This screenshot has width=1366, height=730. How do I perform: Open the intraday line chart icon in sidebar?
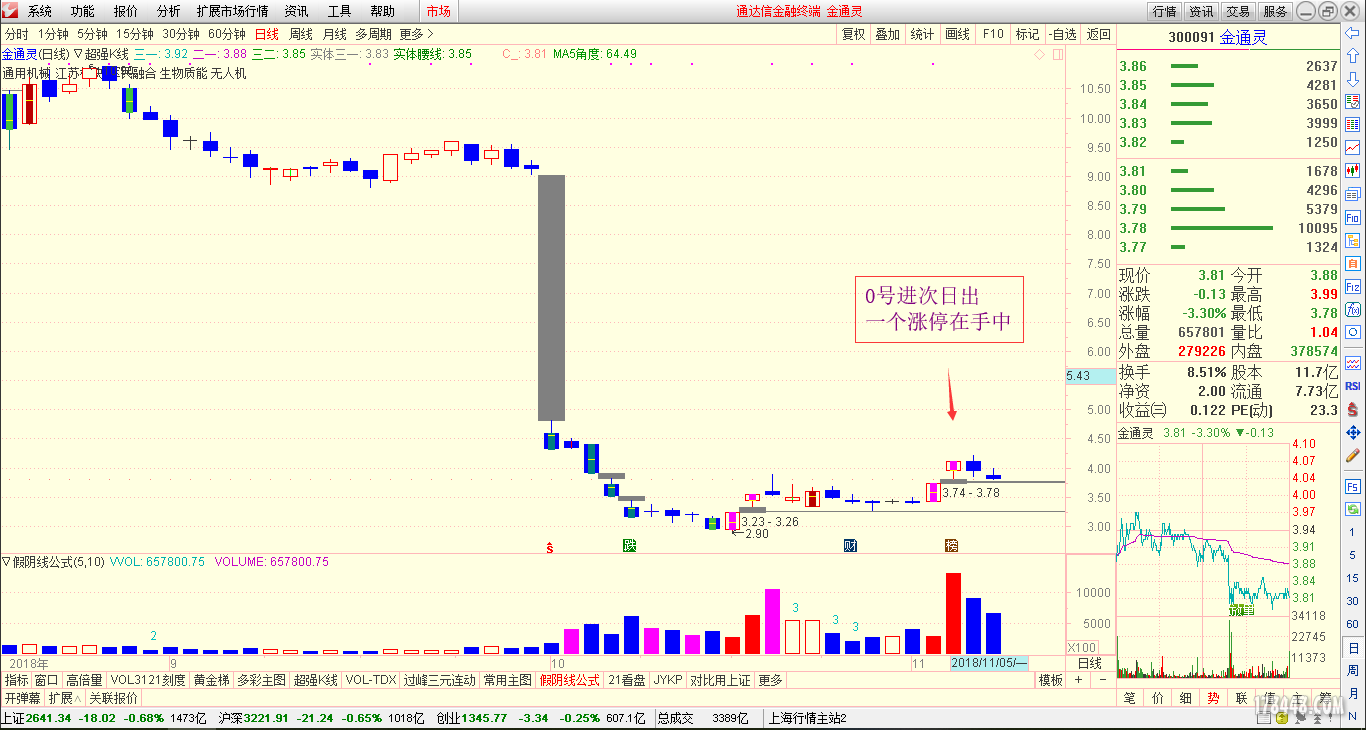[x=1354, y=147]
